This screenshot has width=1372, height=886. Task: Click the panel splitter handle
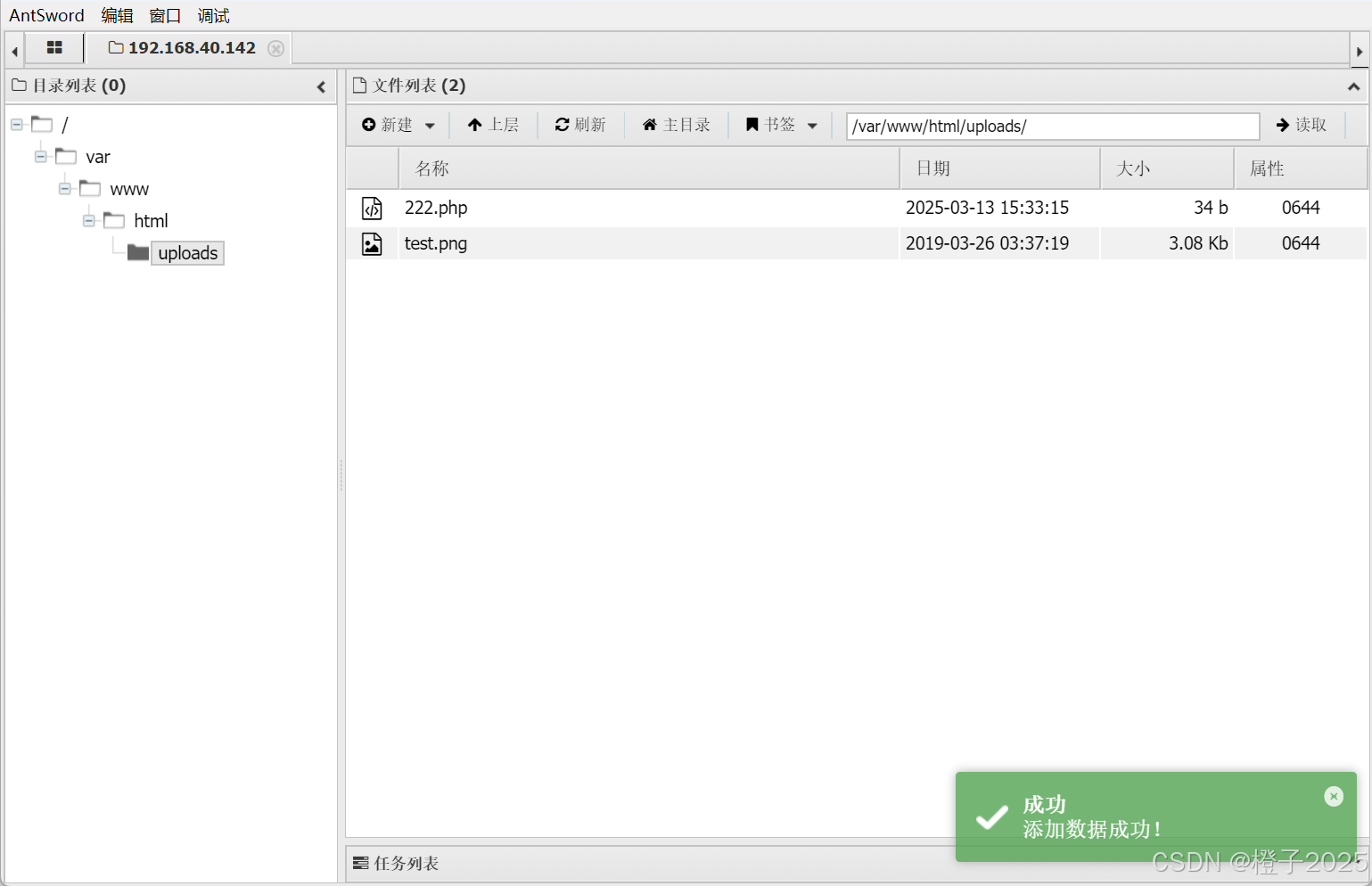tap(341, 476)
